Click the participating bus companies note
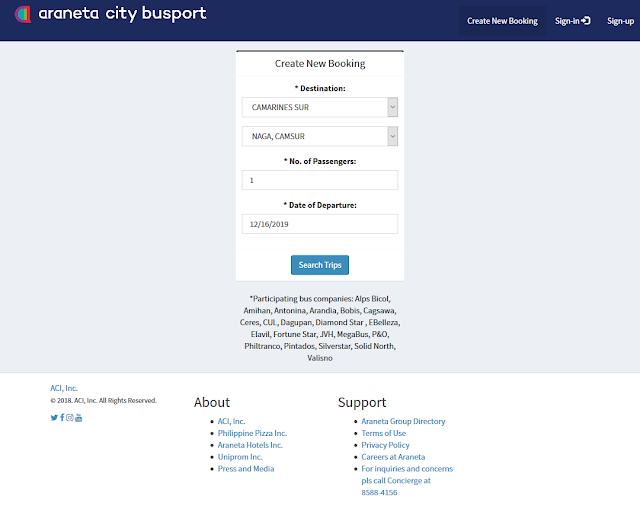The width and height of the screenshot is (640, 513). tap(320, 328)
